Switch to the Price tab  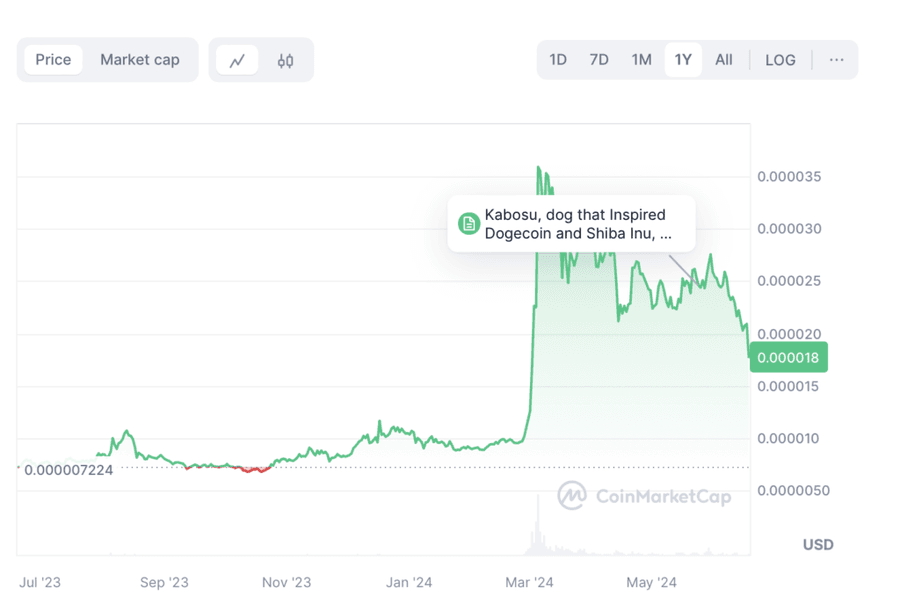pos(53,60)
